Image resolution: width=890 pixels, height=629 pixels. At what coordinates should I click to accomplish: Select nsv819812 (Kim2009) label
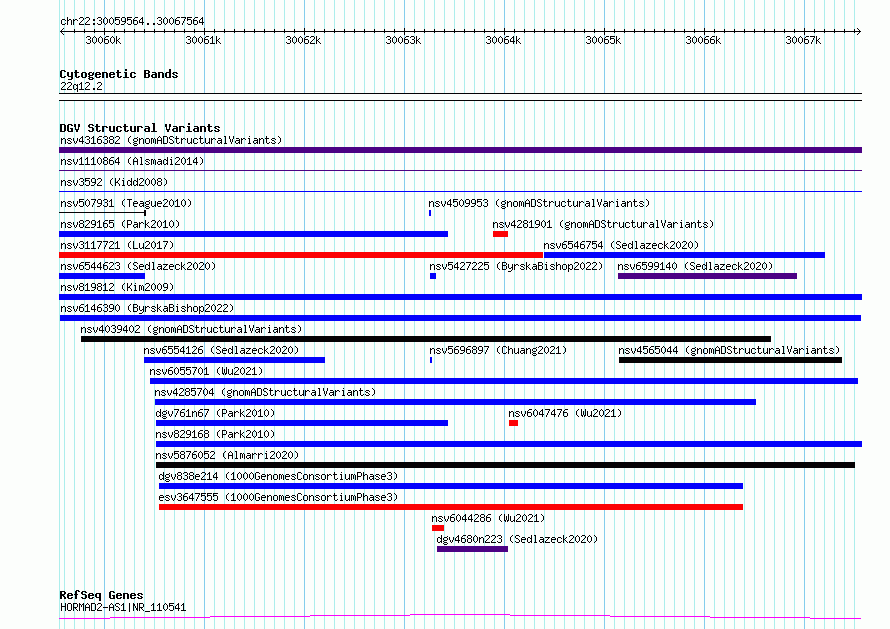(117, 287)
